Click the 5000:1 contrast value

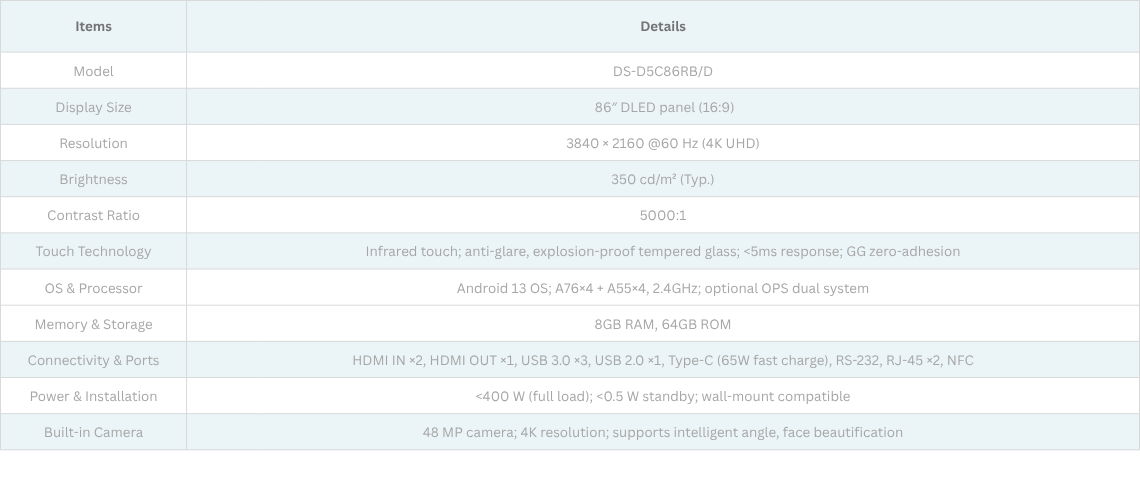(x=663, y=215)
